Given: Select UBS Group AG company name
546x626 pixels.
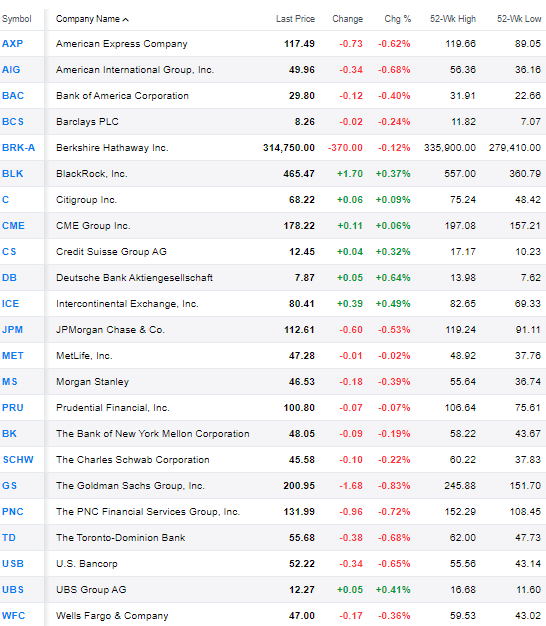Looking at the screenshot, I should coord(91,589).
